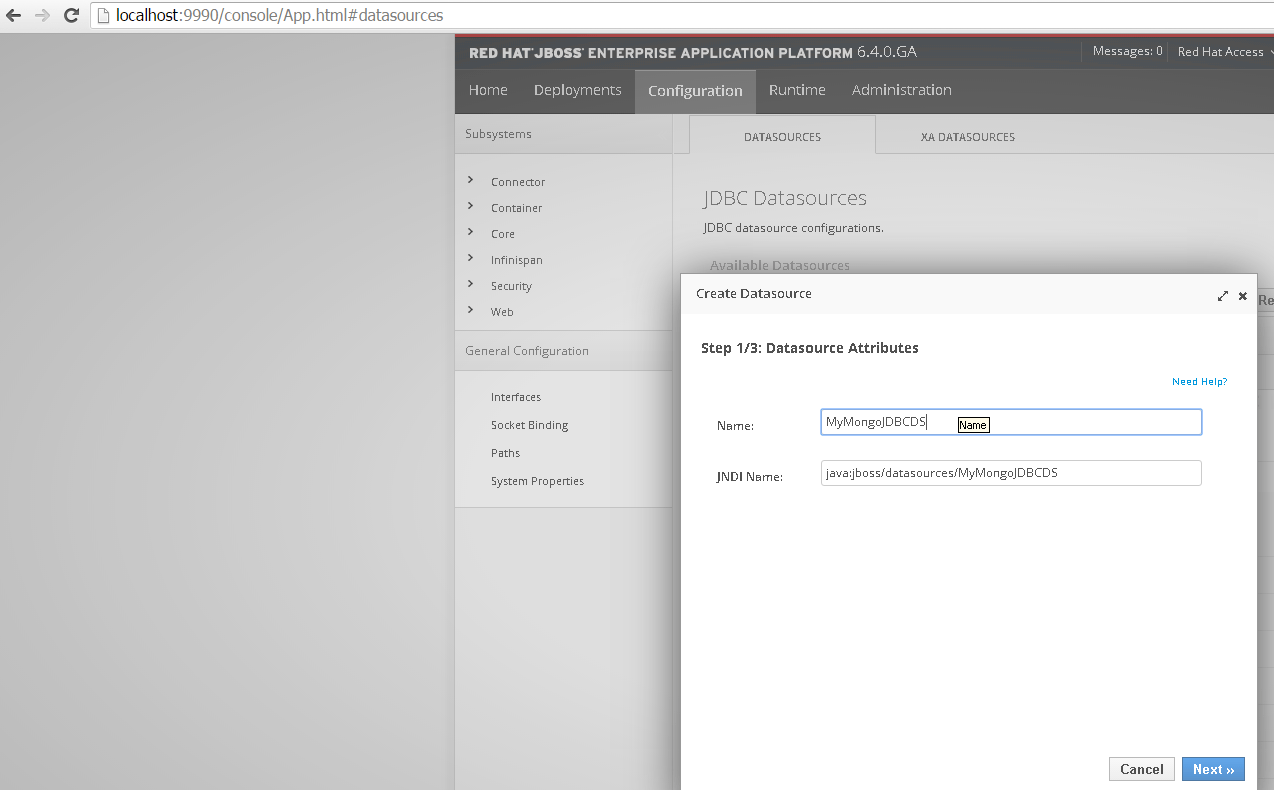Close the Create Datasource dialog

pos(1243,296)
